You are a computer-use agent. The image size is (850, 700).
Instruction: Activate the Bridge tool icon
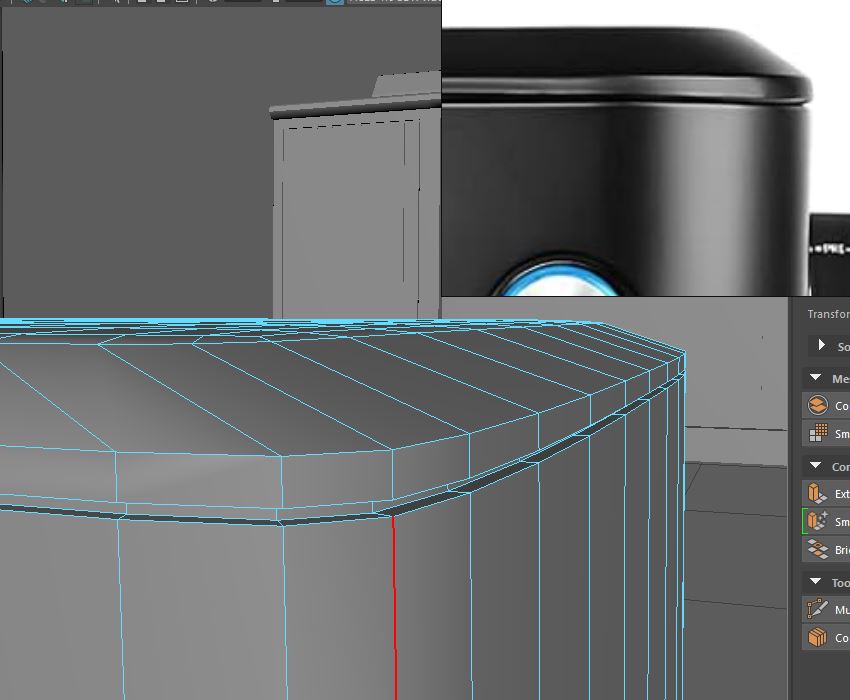pyautogui.click(x=817, y=549)
